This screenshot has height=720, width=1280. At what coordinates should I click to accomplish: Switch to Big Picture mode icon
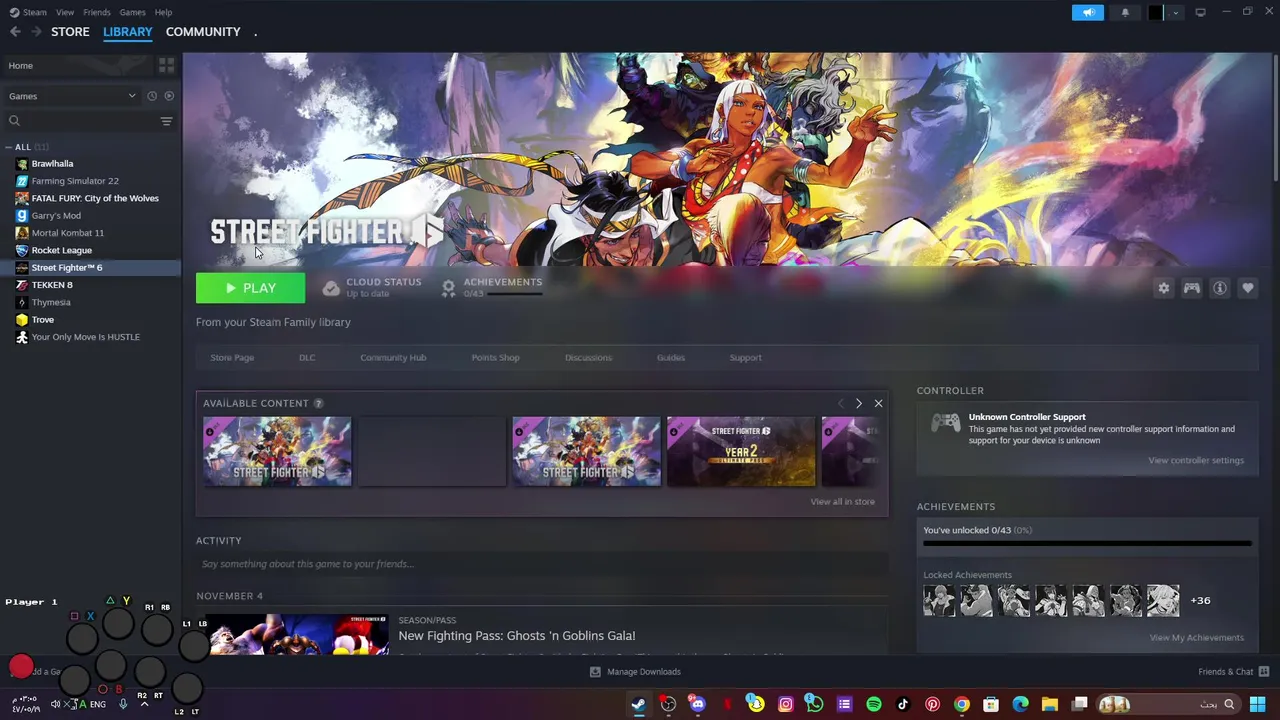click(x=1200, y=12)
